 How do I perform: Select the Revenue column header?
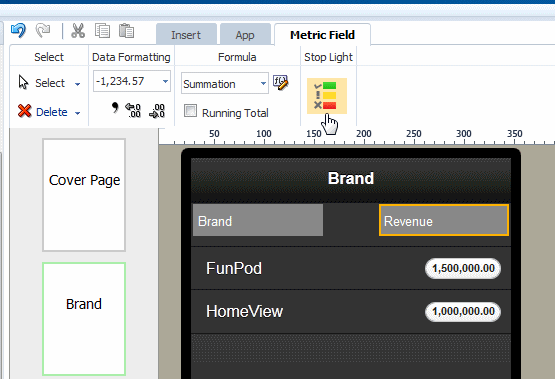[444, 220]
